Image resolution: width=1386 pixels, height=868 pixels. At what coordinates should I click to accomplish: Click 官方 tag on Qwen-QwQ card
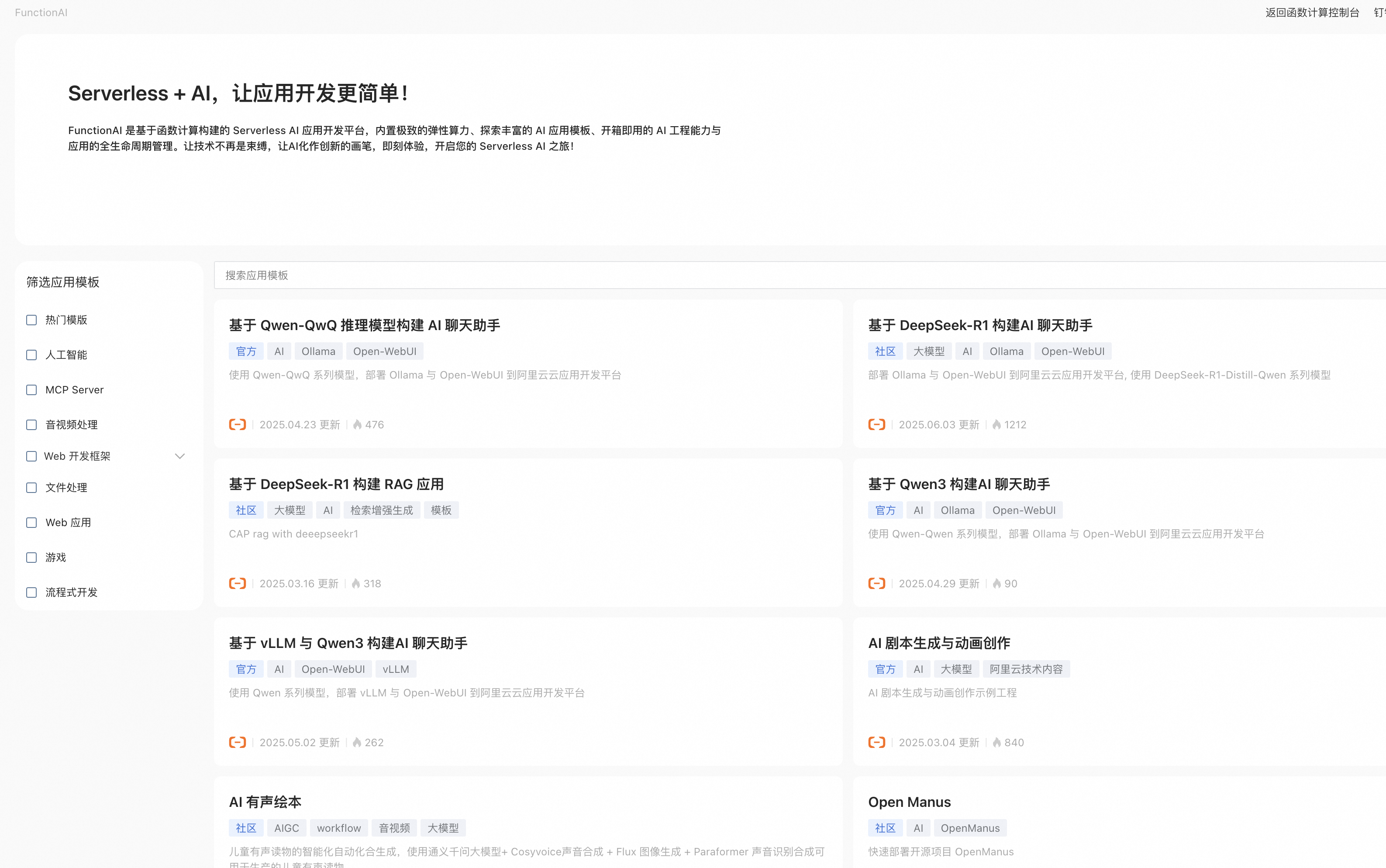point(246,351)
